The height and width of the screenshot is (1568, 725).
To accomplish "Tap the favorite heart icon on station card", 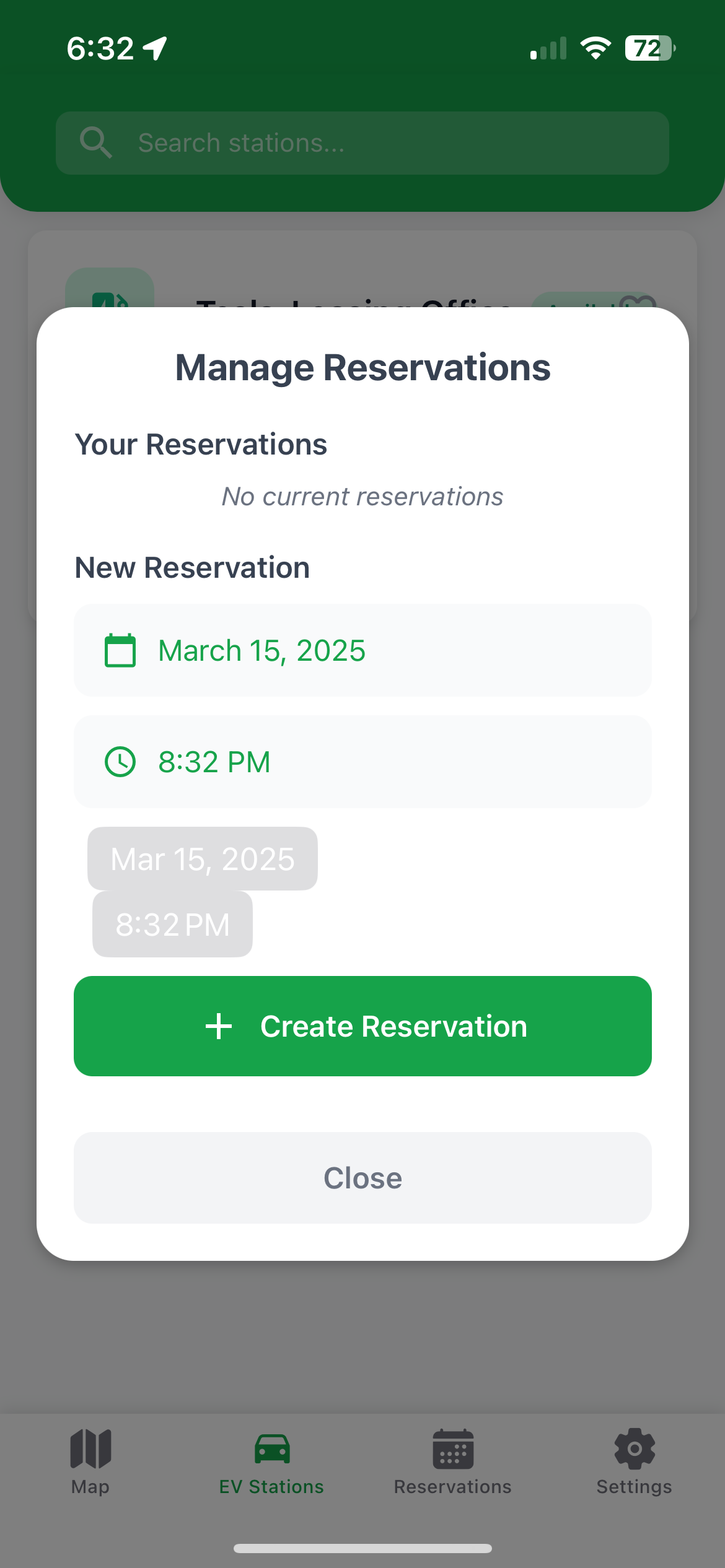I will tap(638, 302).
